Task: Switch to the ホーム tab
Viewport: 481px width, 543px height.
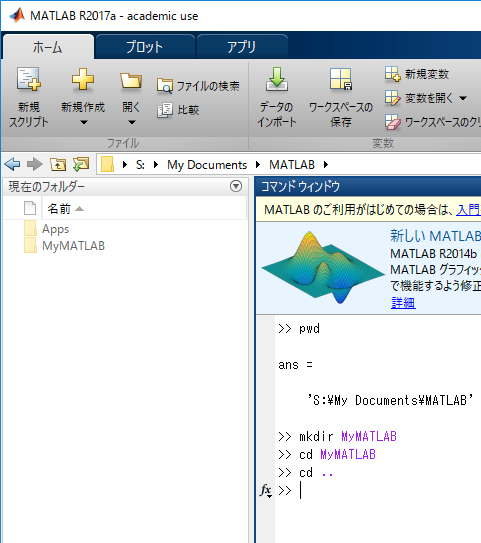Action: tap(48, 47)
